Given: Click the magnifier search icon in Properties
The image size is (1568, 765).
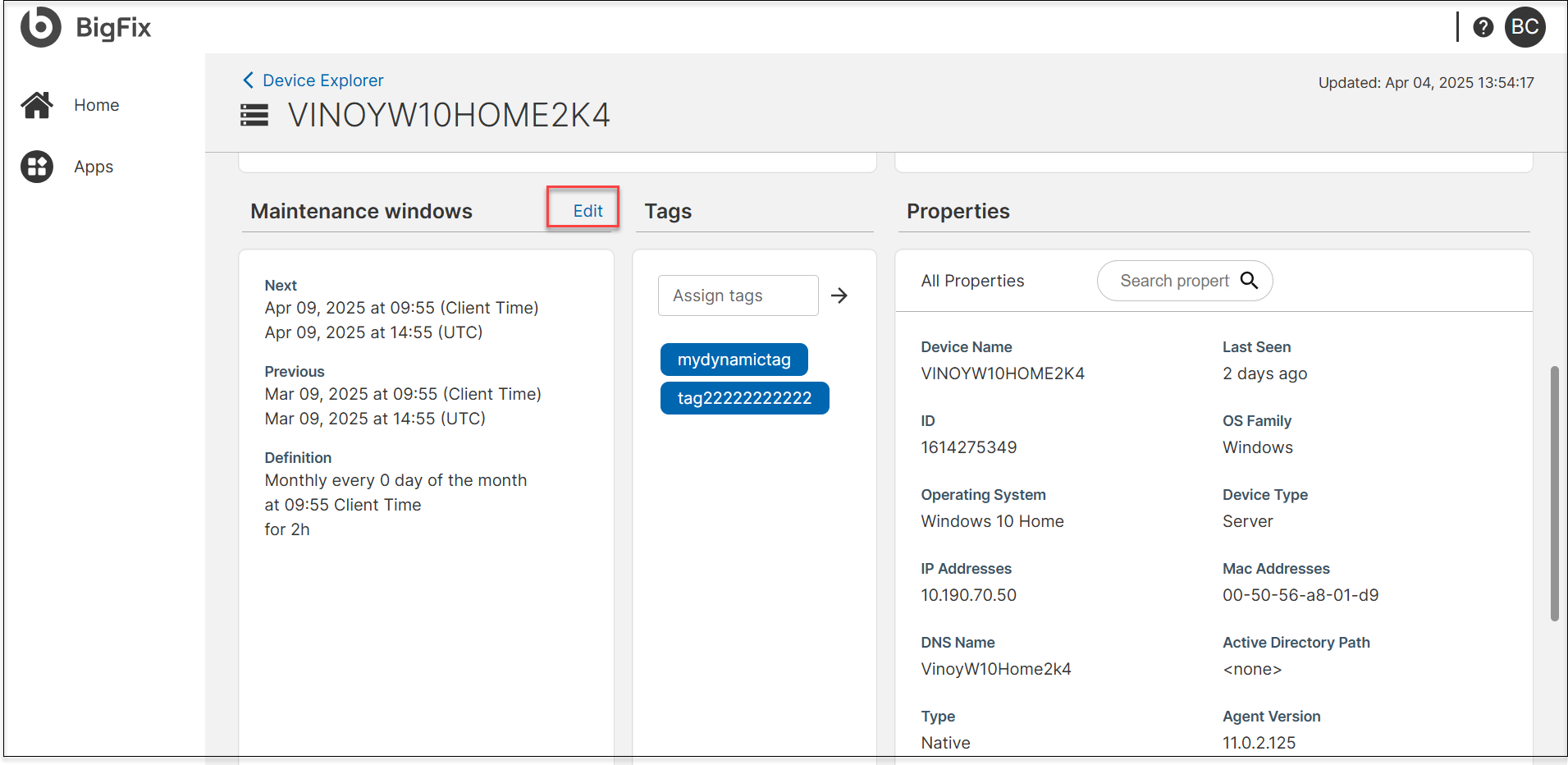Looking at the screenshot, I should [x=1249, y=281].
